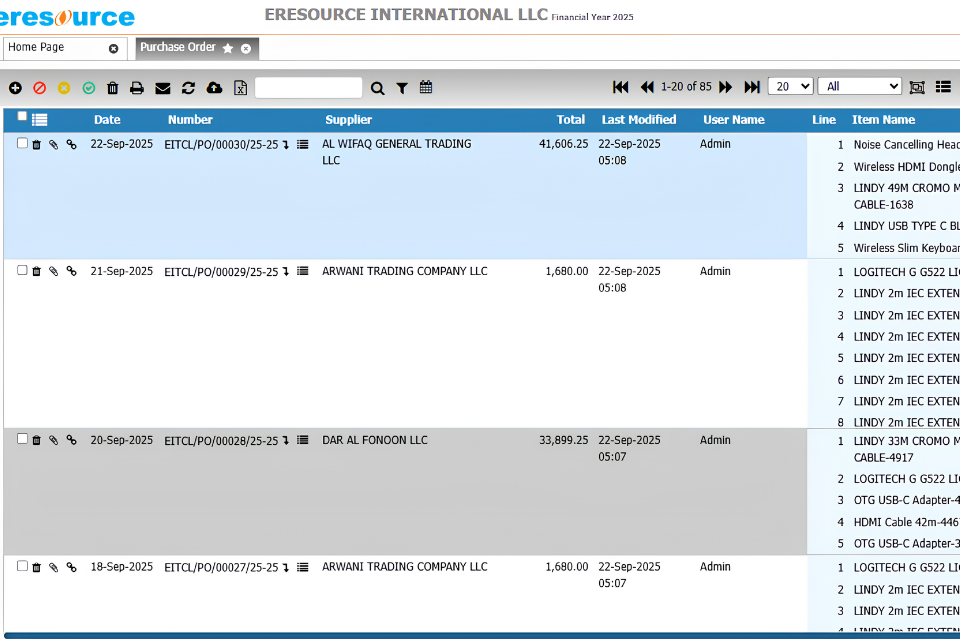Sort by the Total column header
Viewport: 960px width, 640px height.
pyautogui.click(x=571, y=120)
